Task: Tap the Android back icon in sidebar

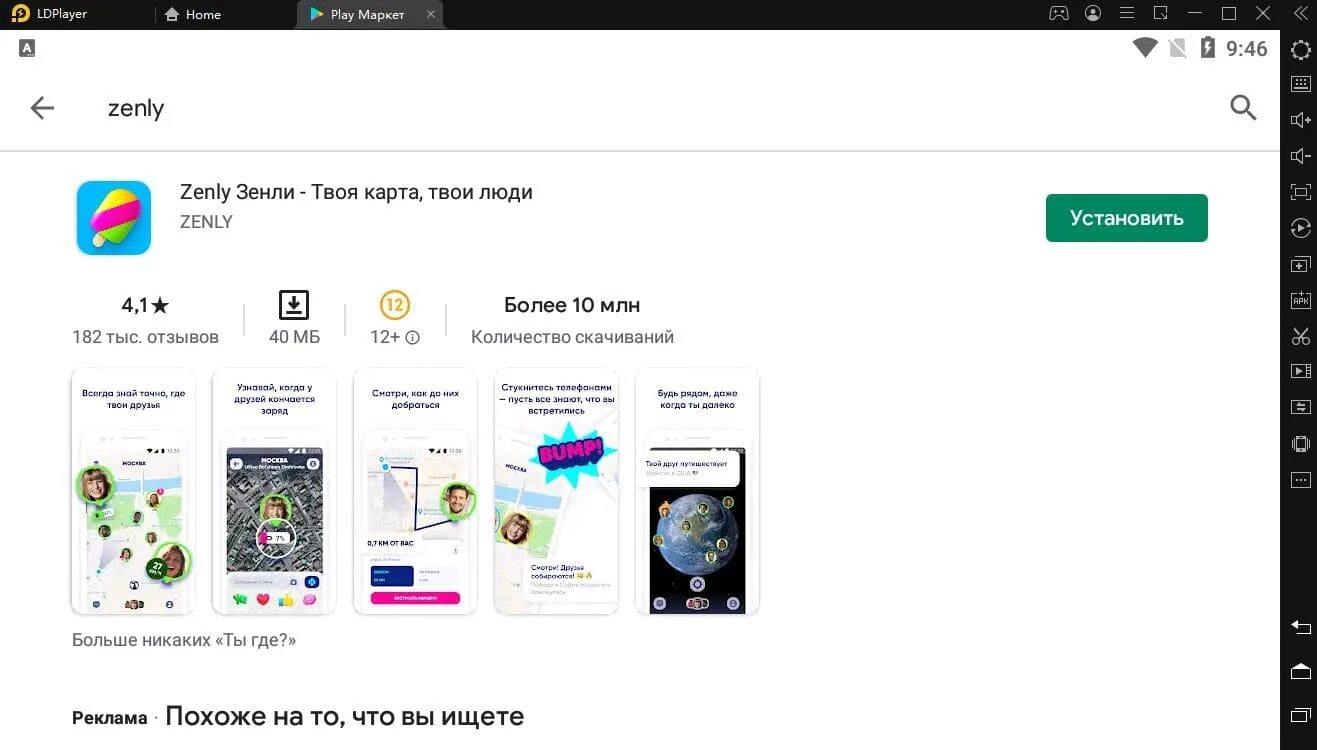Action: [1300, 627]
